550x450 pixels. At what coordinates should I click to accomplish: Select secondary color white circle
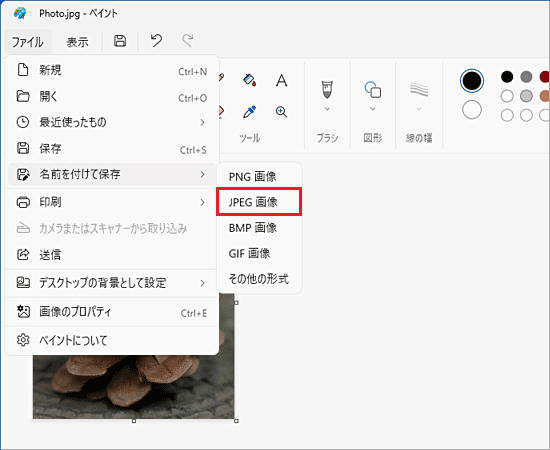point(472,110)
